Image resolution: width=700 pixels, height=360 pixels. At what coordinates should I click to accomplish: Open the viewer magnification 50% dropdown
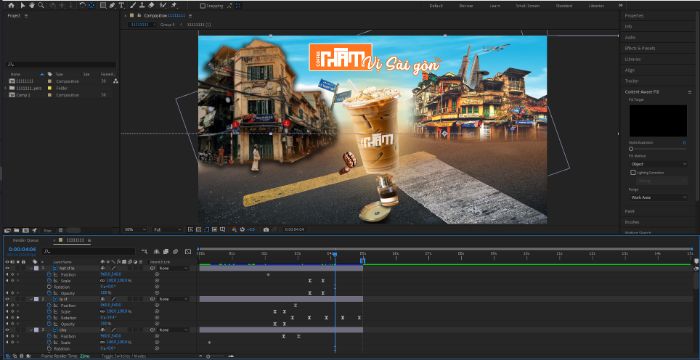coord(136,230)
